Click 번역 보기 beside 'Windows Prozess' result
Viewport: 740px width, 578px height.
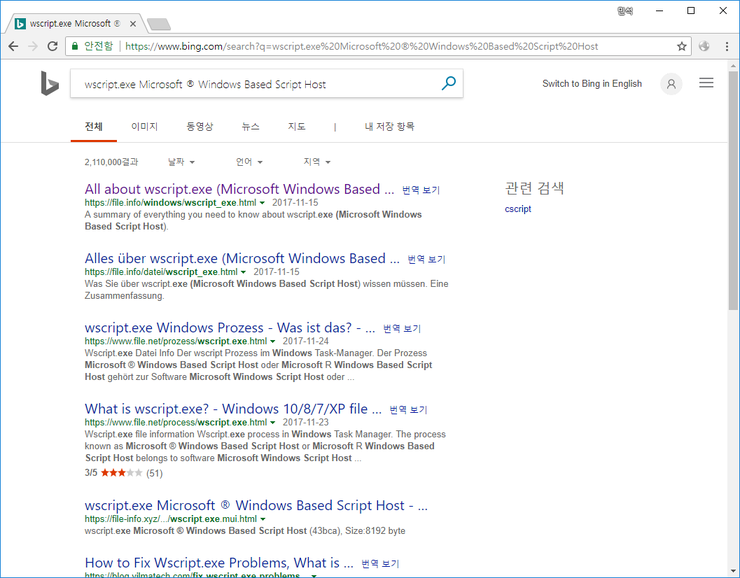tap(402, 329)
